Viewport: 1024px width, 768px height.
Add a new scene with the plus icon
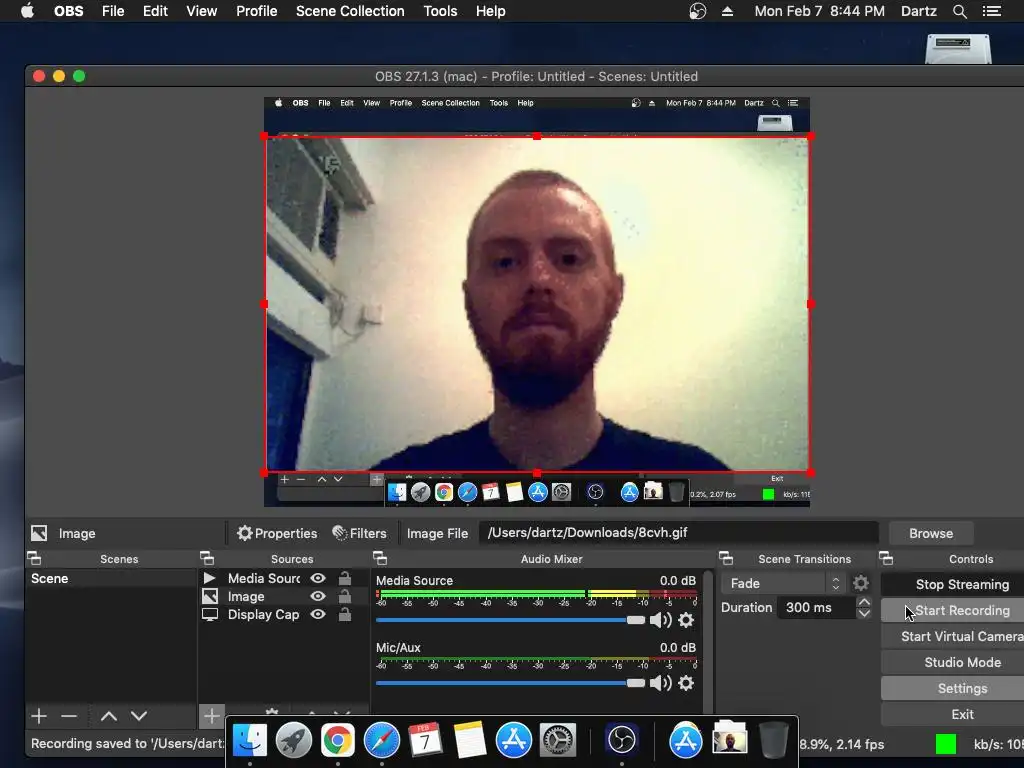point(39,716)
